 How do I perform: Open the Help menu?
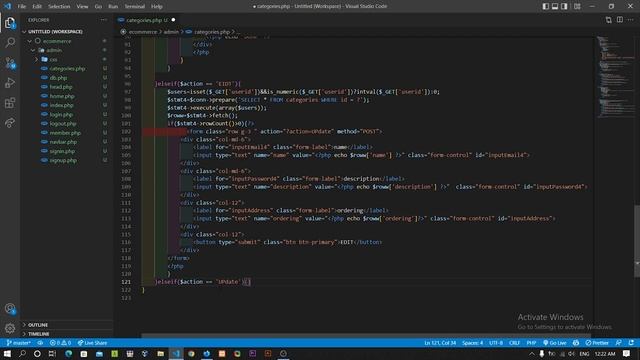(x=157, y=6)
